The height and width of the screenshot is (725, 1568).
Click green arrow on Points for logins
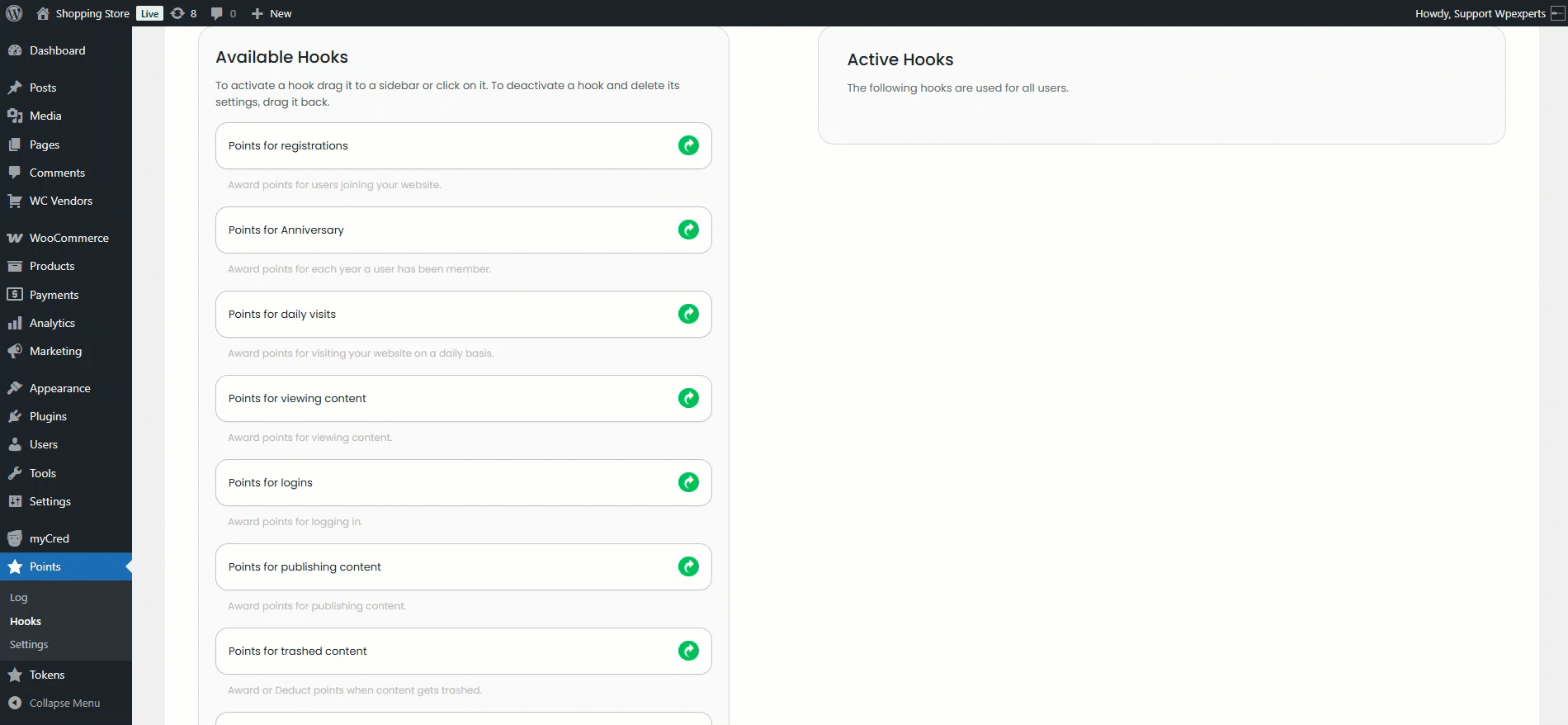[688, 482]
